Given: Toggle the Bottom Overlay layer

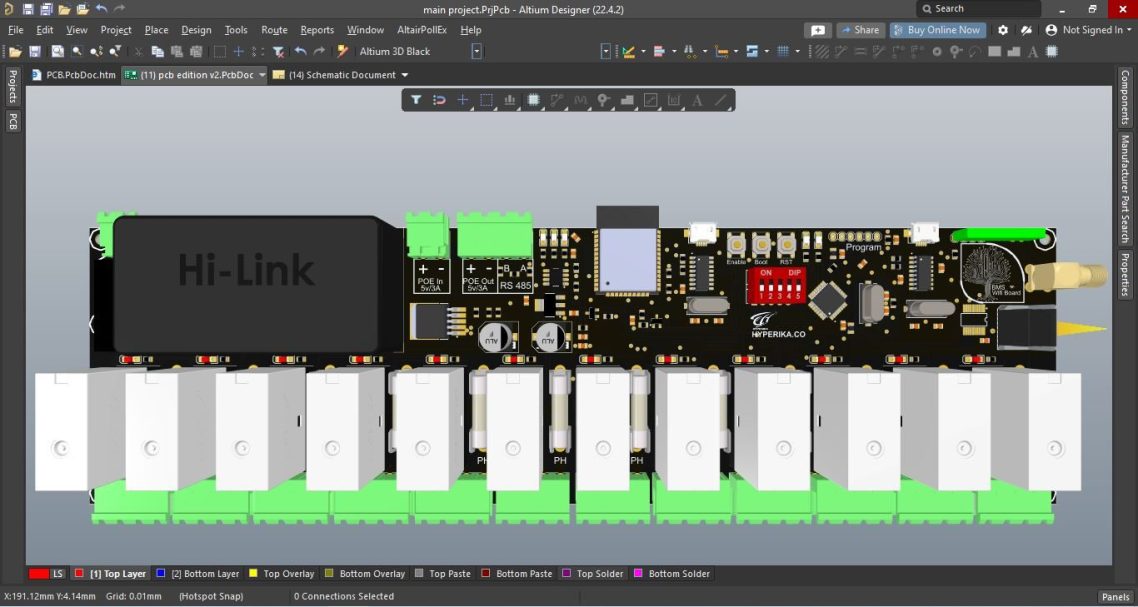Looking at the screenshot, I should [365, 574].
